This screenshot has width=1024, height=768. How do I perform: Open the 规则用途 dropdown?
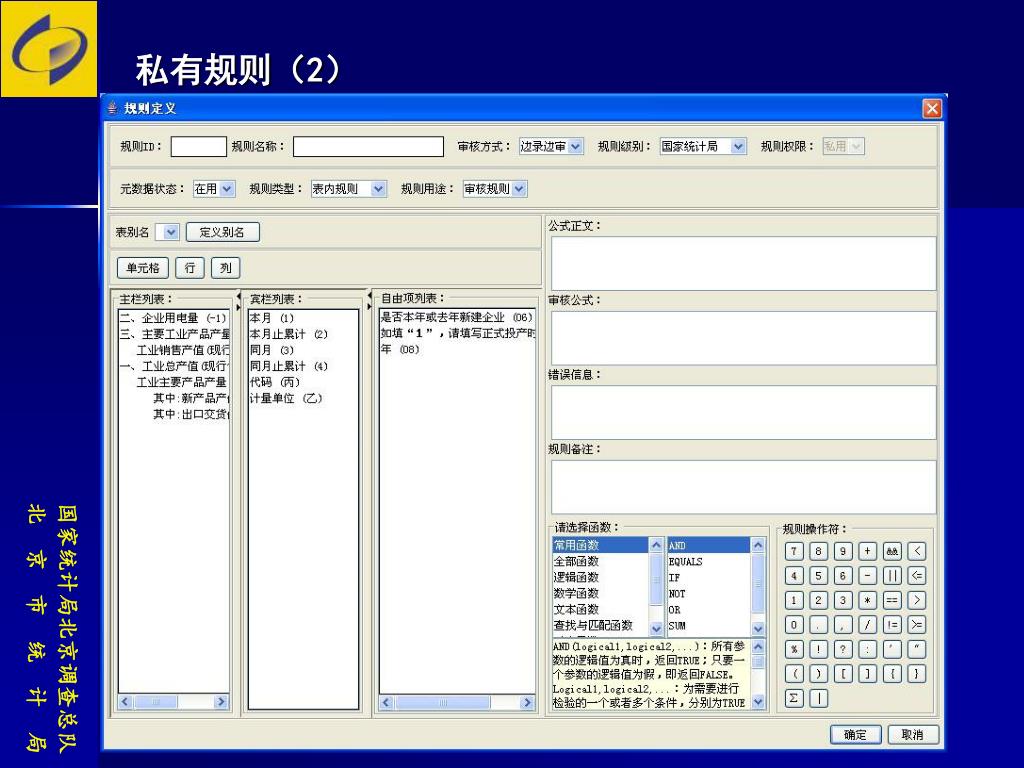(x=495, y=189)
